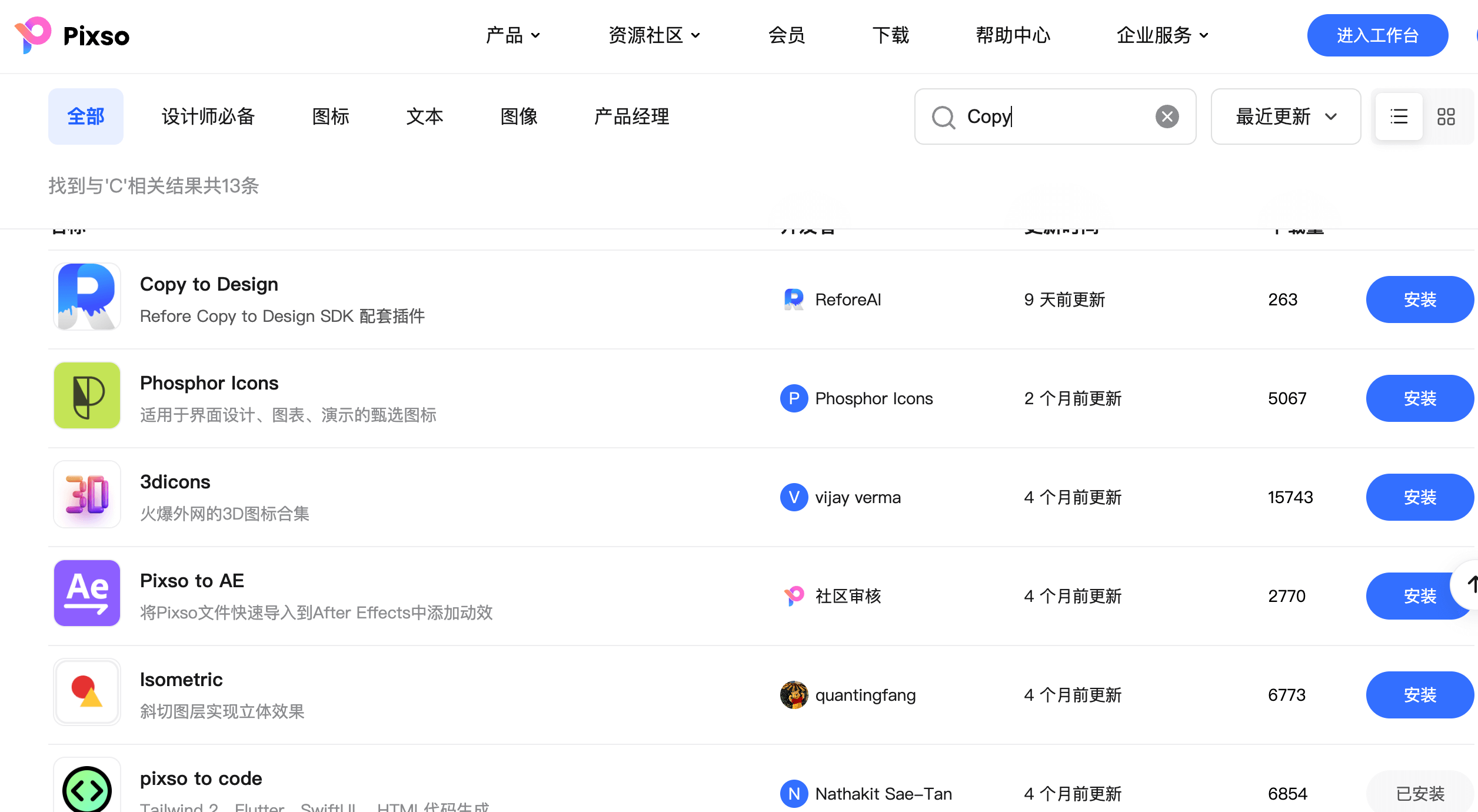Expand the 资源社区 navigation dropdown
Viewport: 1478px width, 812px height.
tap(654, 35)
